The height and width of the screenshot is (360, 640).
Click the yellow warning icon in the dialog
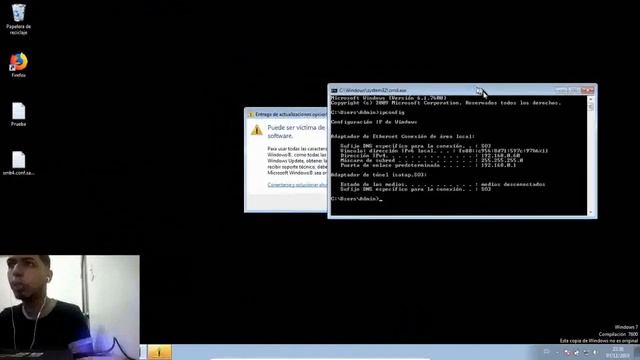[x=257, y=130]
